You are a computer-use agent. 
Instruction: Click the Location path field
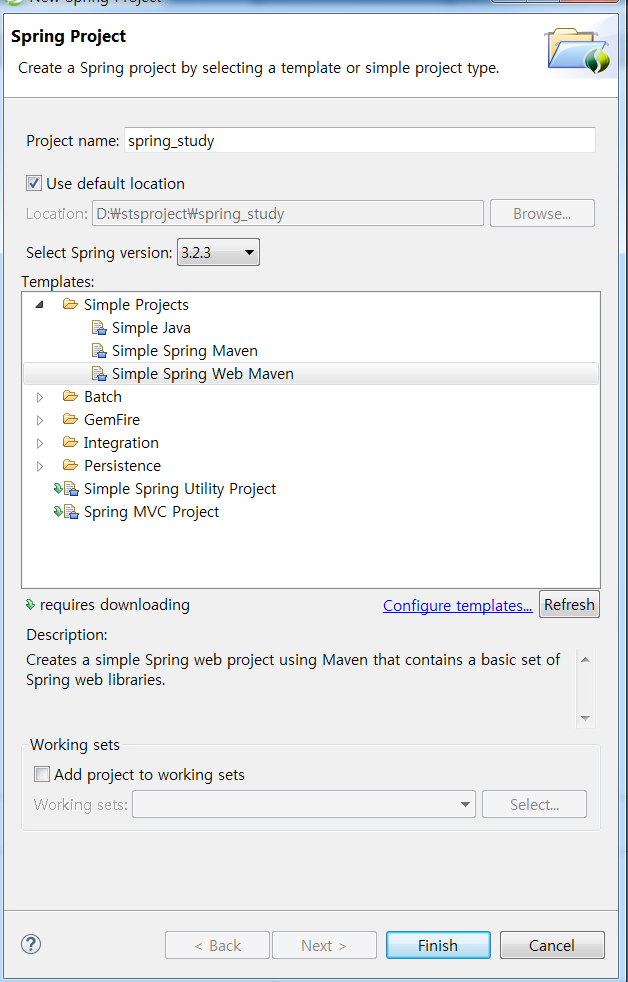[x=288, y=214]
